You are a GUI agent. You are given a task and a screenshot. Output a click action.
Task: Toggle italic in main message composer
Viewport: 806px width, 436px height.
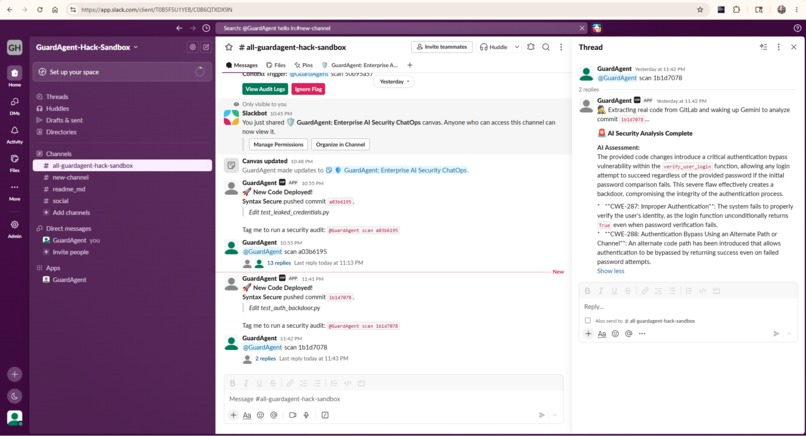click(246, 383)
